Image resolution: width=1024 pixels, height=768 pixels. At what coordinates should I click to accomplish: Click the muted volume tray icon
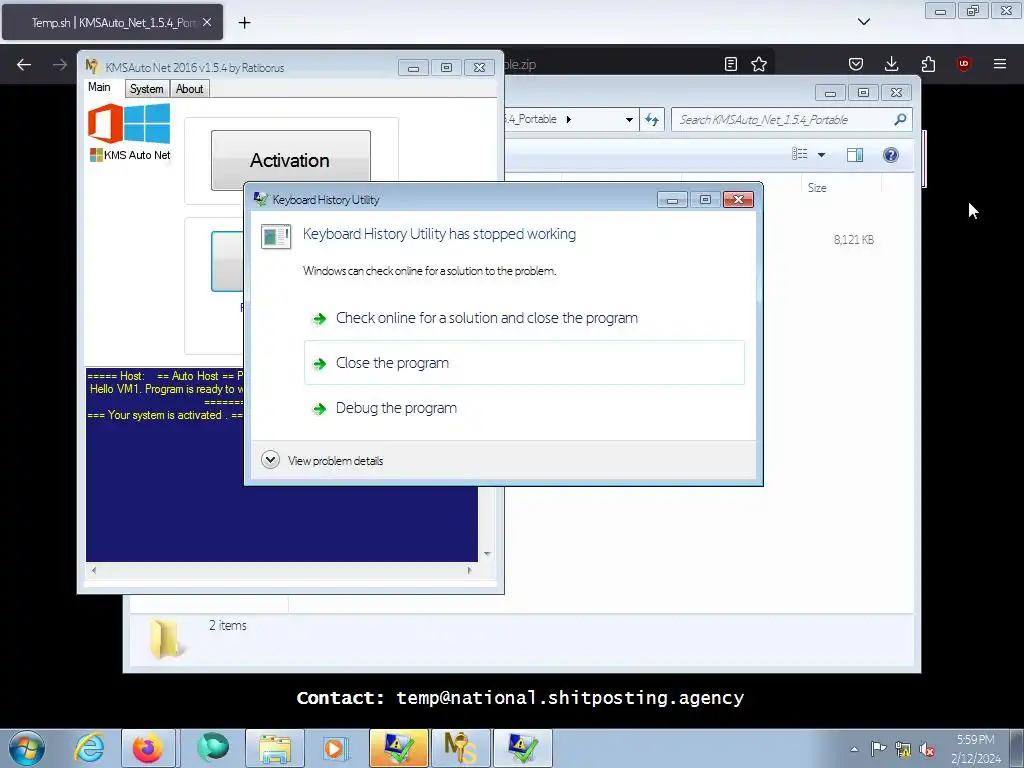tap(927, 749)
